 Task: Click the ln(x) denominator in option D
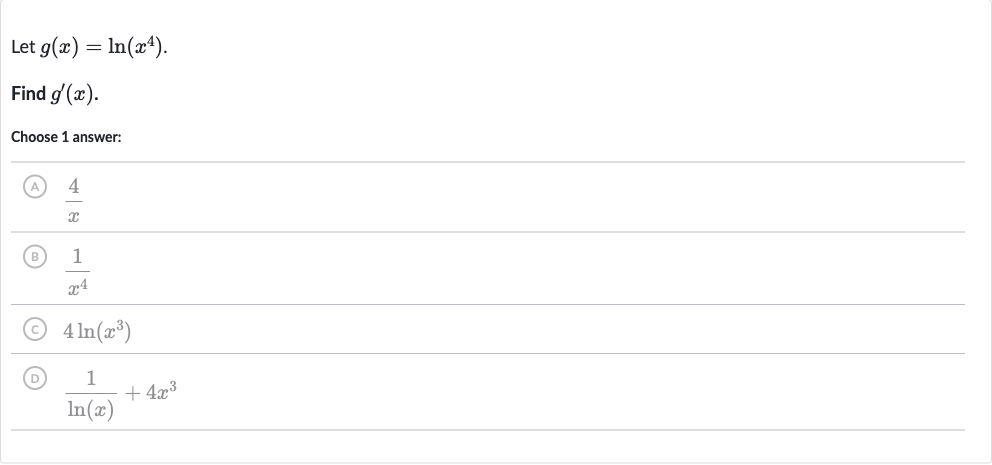[91, 409]
